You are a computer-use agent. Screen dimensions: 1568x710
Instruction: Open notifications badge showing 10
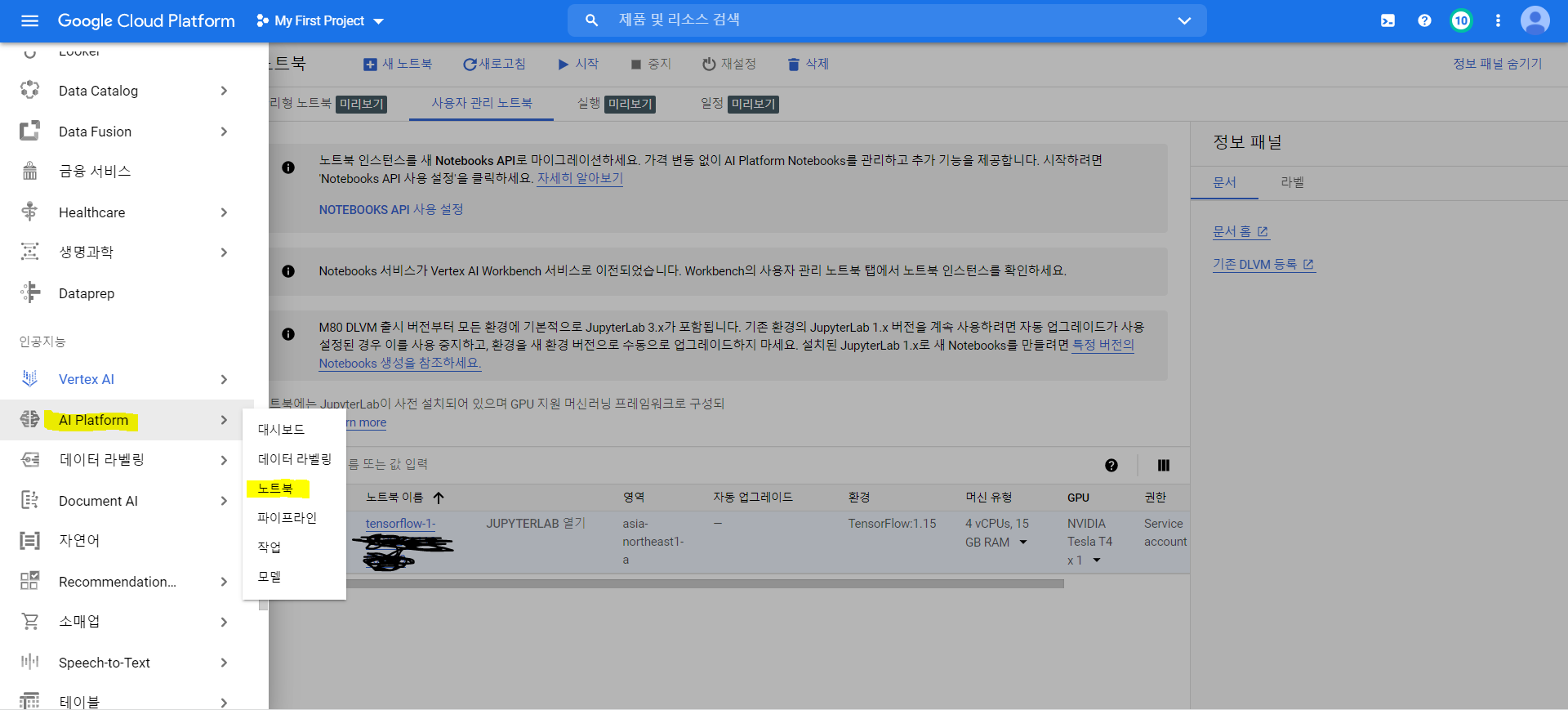coord(1461,20)
